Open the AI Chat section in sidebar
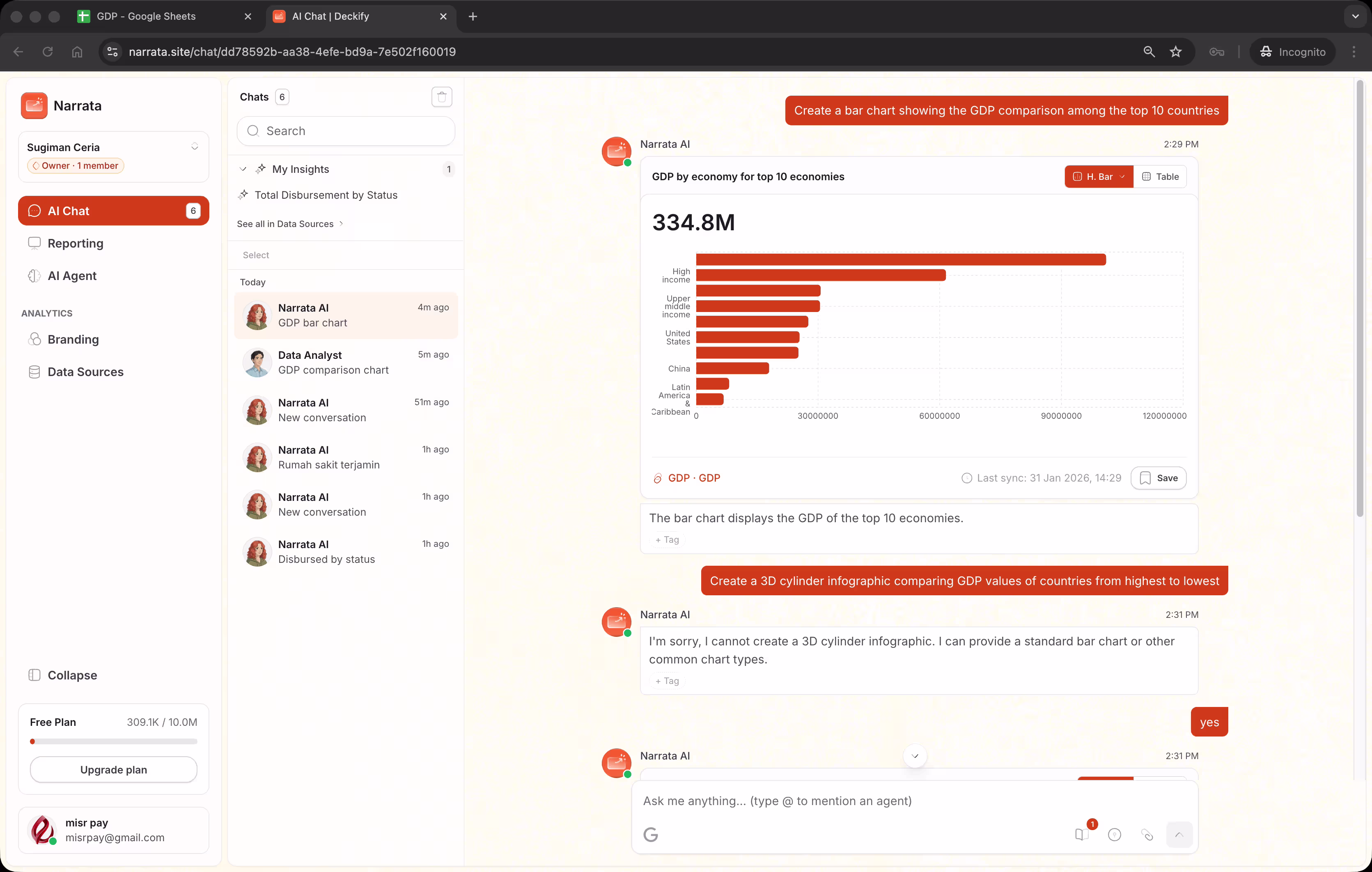This screenshot has height=872, width=1372. 113,210
